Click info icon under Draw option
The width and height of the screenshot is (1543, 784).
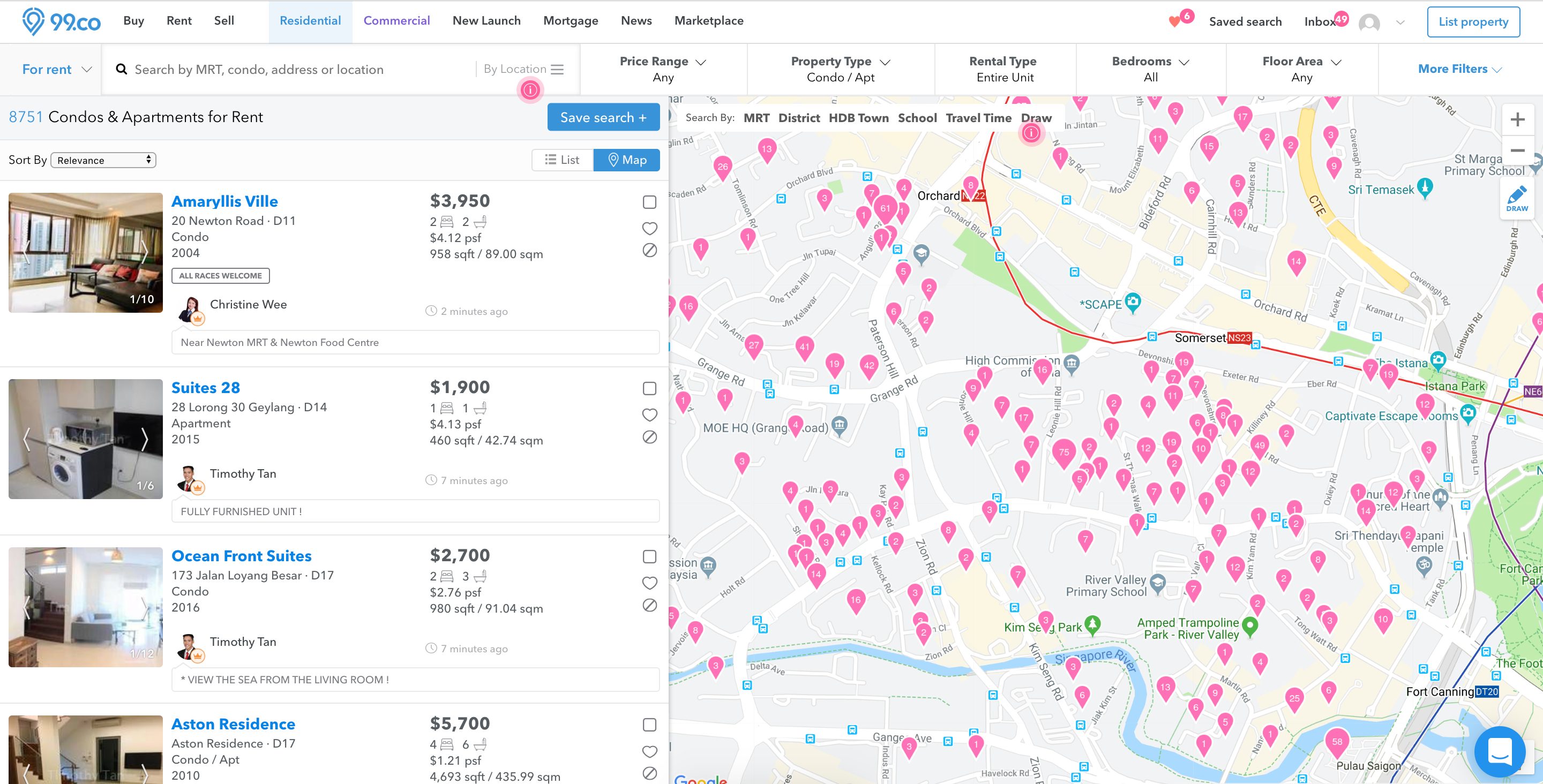tap(1031, 133)
